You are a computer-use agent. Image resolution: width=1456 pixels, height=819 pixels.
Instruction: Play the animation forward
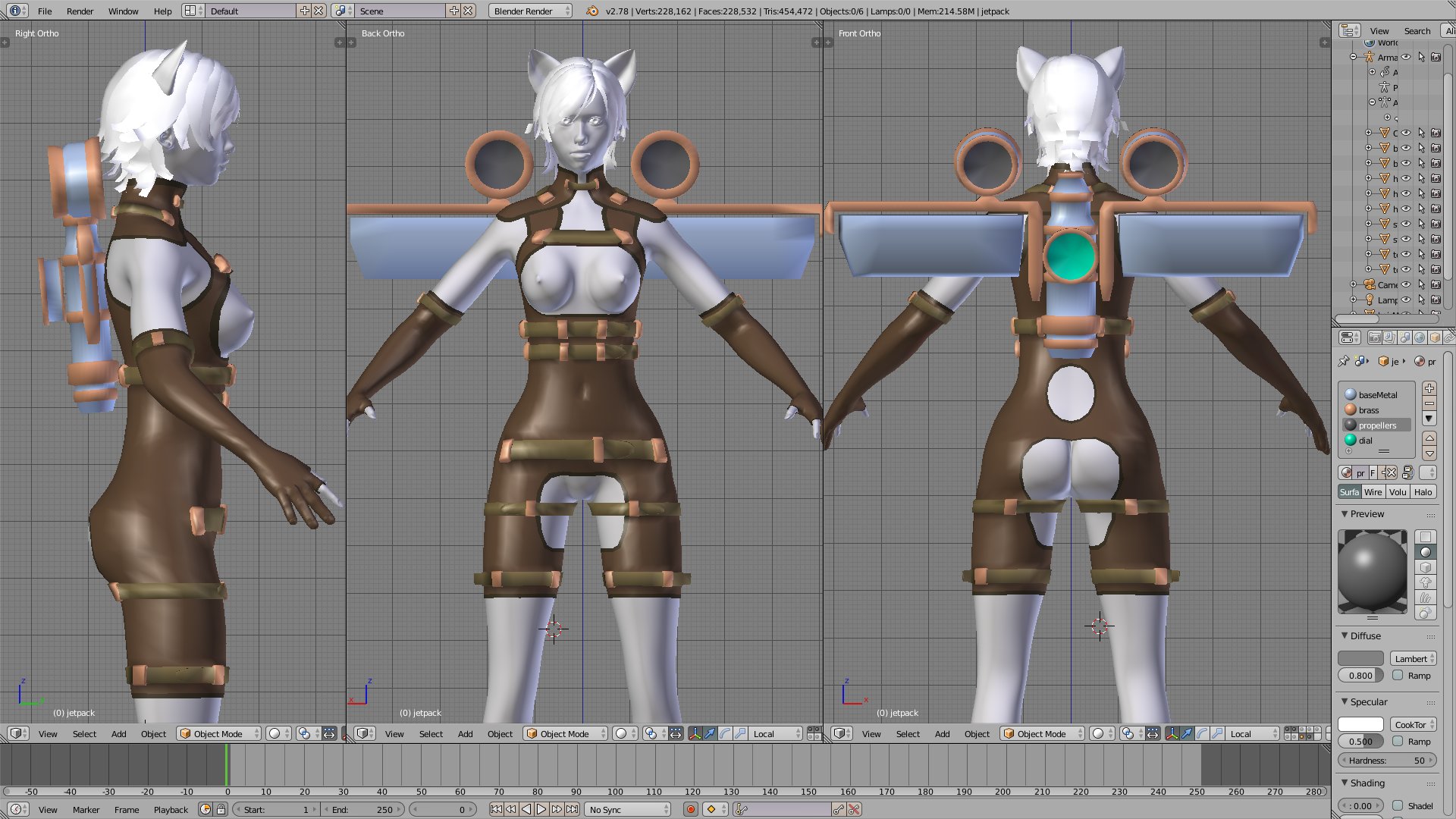point(541,809)
